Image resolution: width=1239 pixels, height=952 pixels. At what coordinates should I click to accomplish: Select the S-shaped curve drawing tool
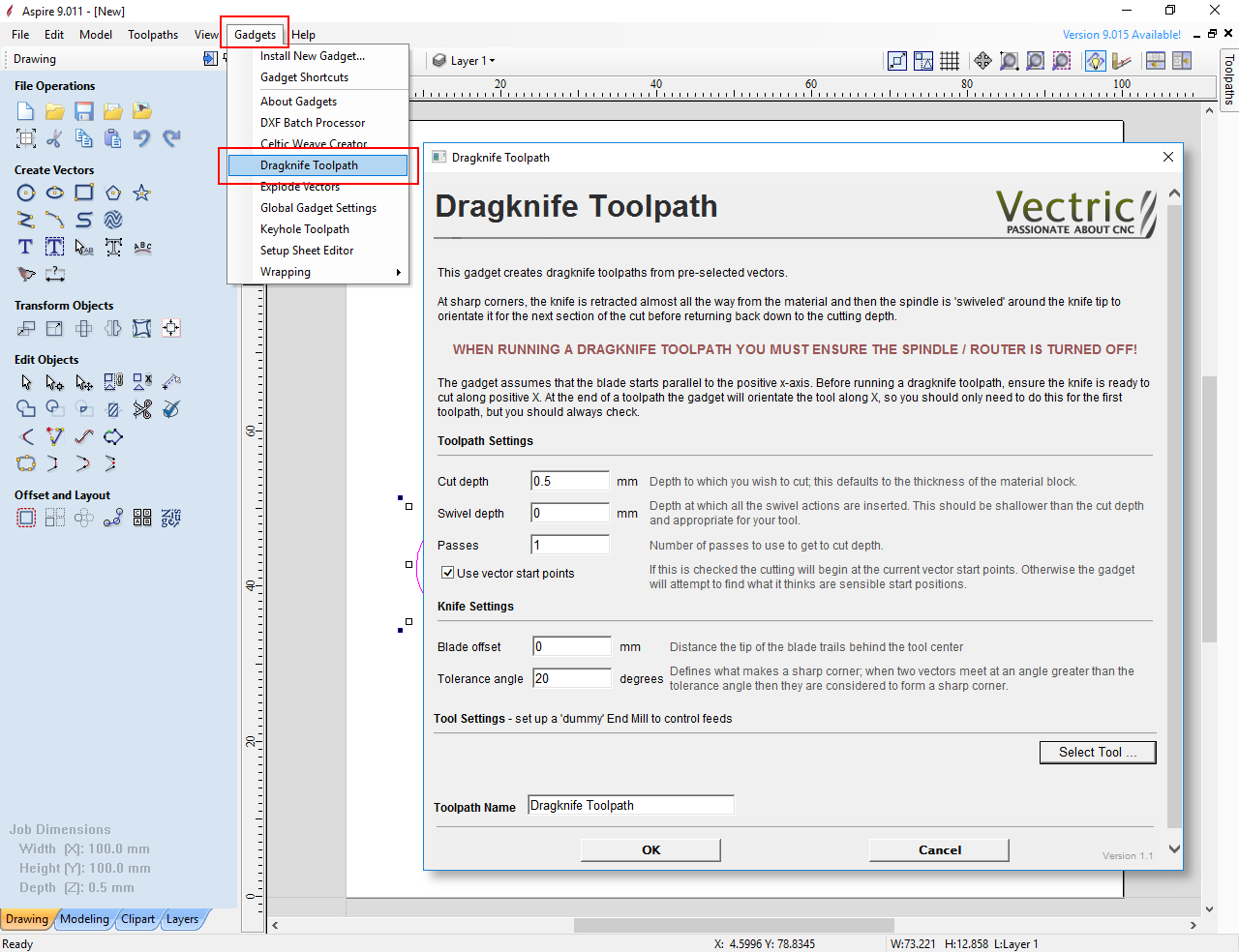(x=84, y=220)
